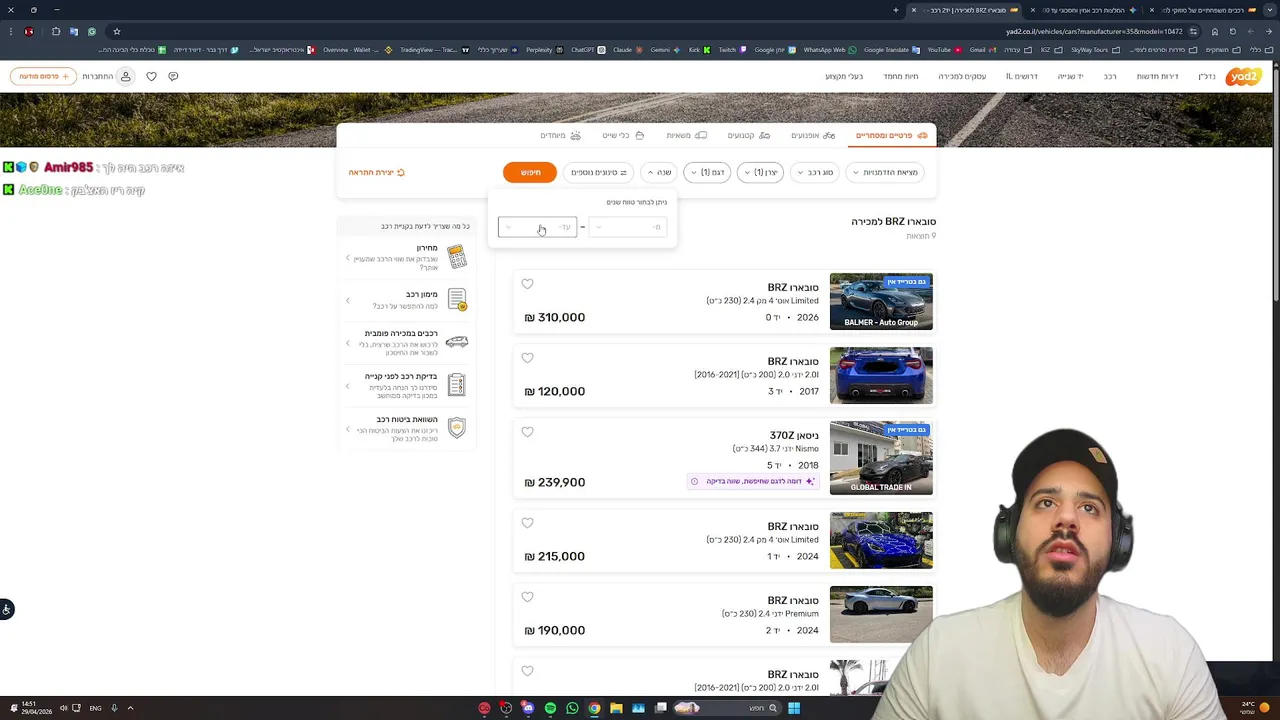This screenshot has width=1280, height=720.
Task: Click the פרסום מודעה post ad button
Action: click(43, 76)
